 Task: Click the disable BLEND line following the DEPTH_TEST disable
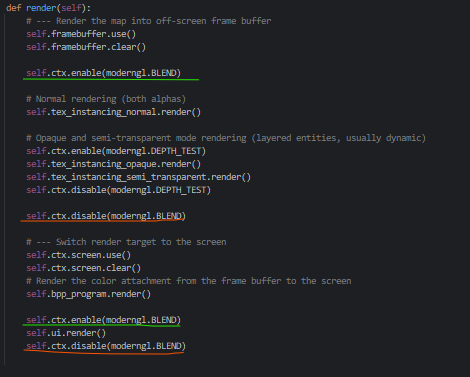[106, 216]
